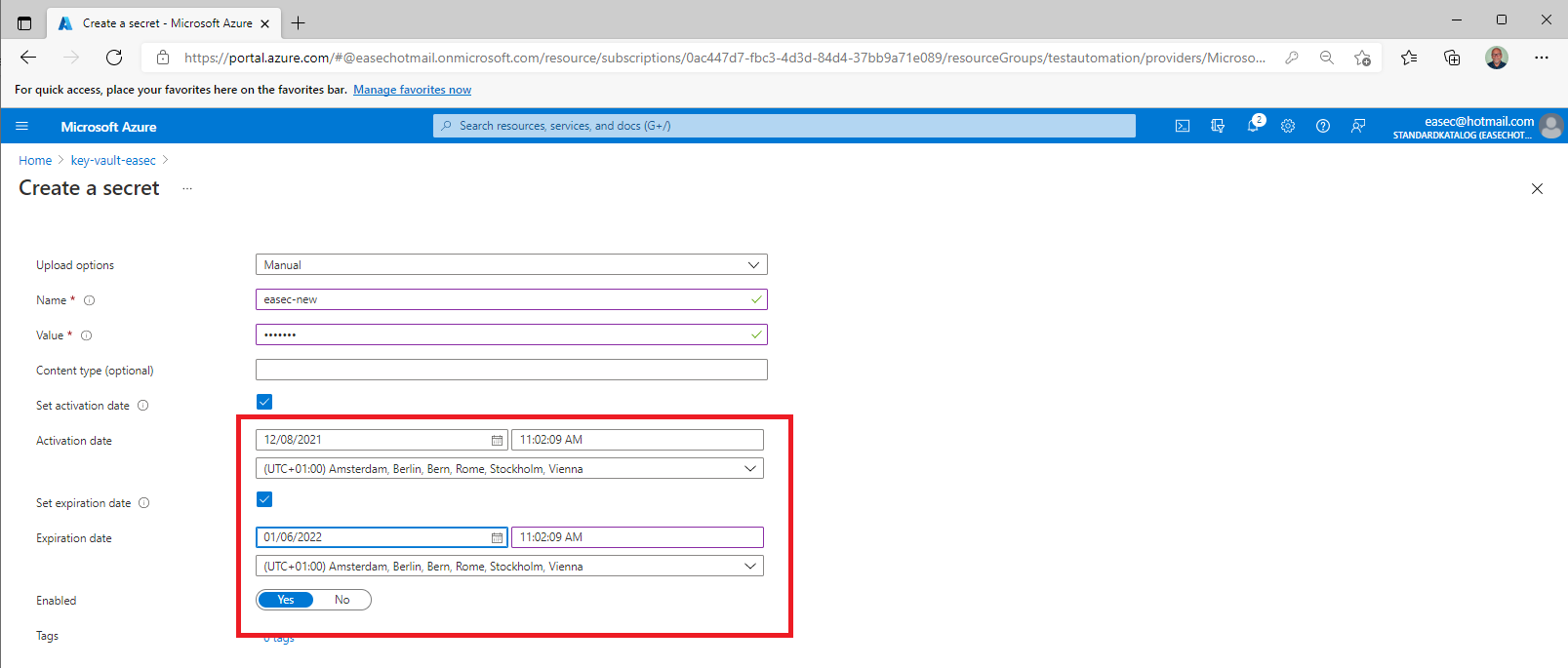Open a new browser tab

[299, 23]
